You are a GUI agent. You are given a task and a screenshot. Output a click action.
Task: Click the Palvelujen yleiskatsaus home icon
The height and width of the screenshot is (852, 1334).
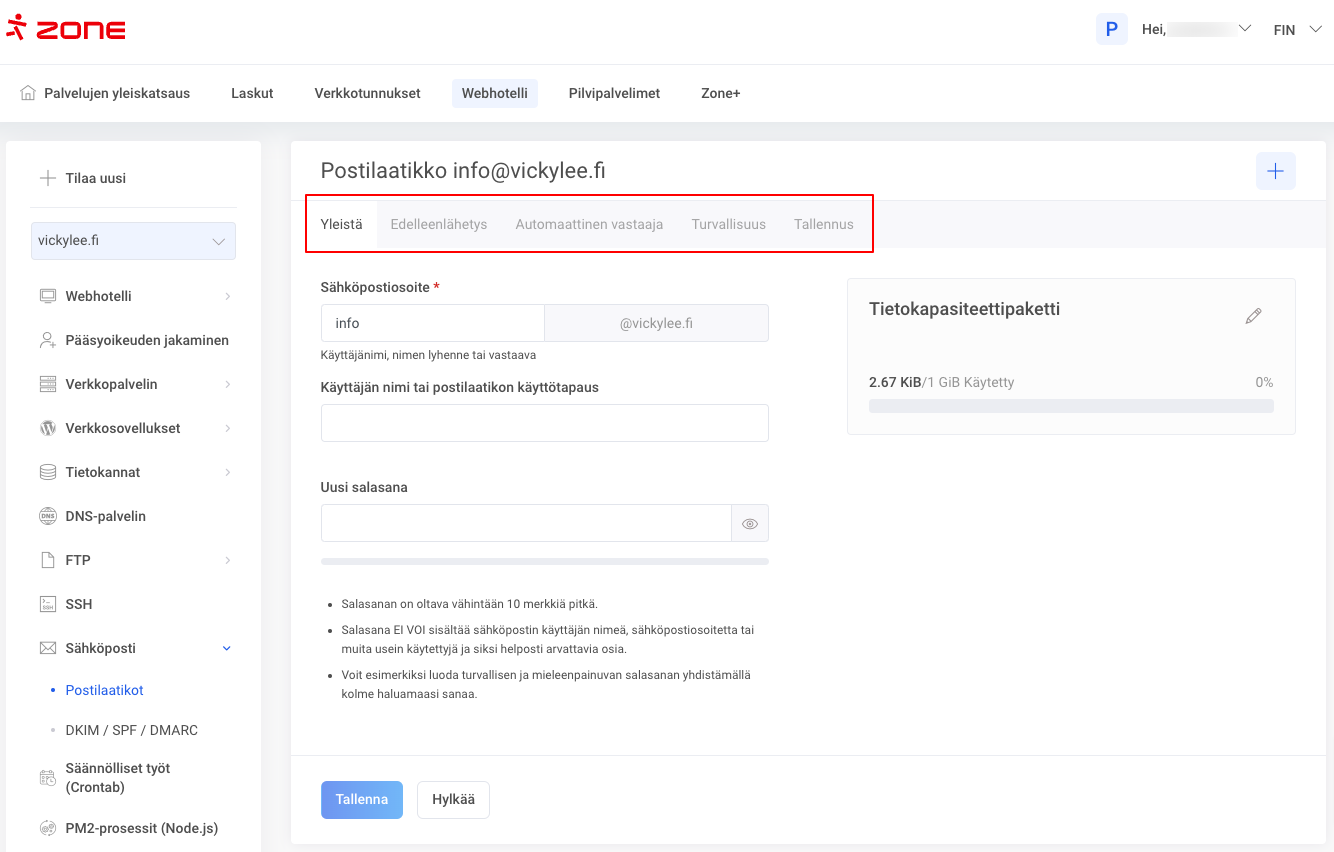(x=28, y=93)
